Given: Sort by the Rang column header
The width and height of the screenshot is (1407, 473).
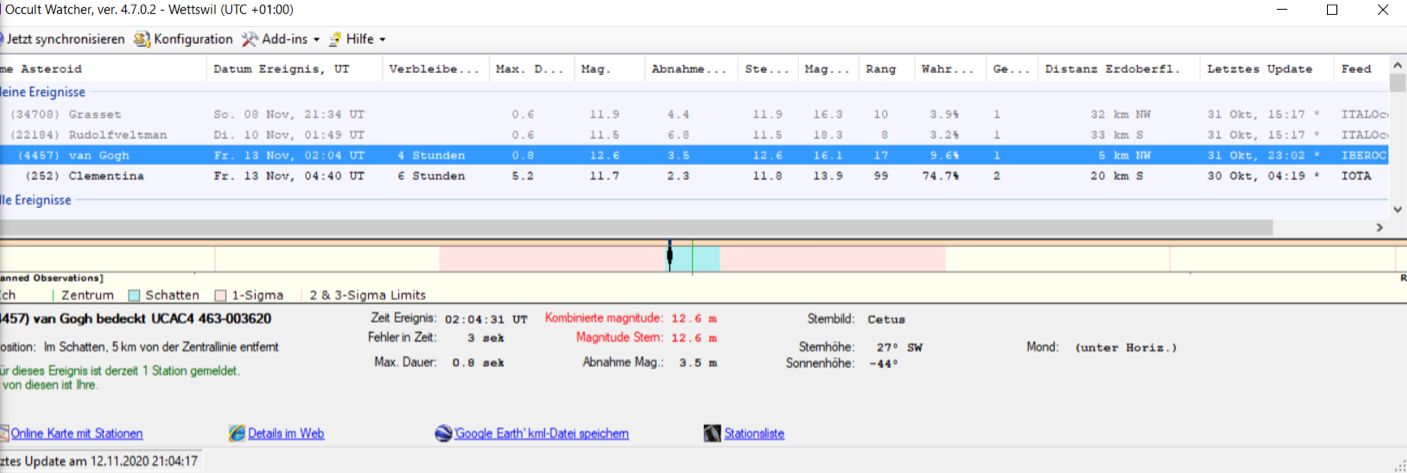Looking at the screenshot, I should click(880, 69).
